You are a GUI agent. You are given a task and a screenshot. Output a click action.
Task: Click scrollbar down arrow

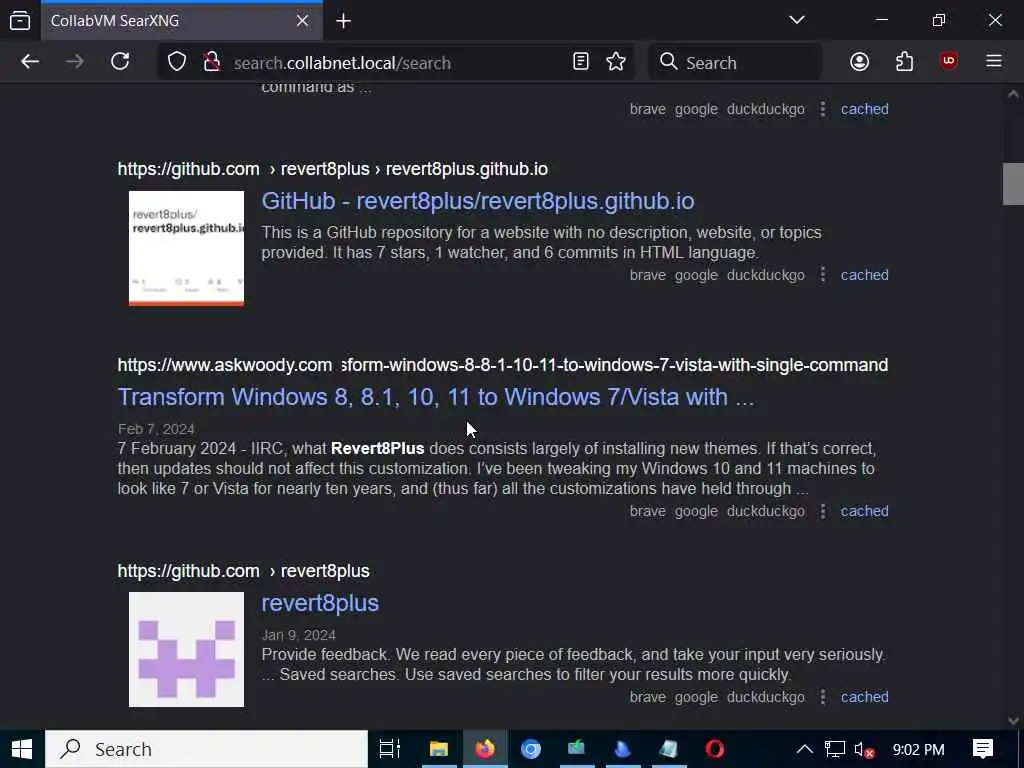[1013, 721]
